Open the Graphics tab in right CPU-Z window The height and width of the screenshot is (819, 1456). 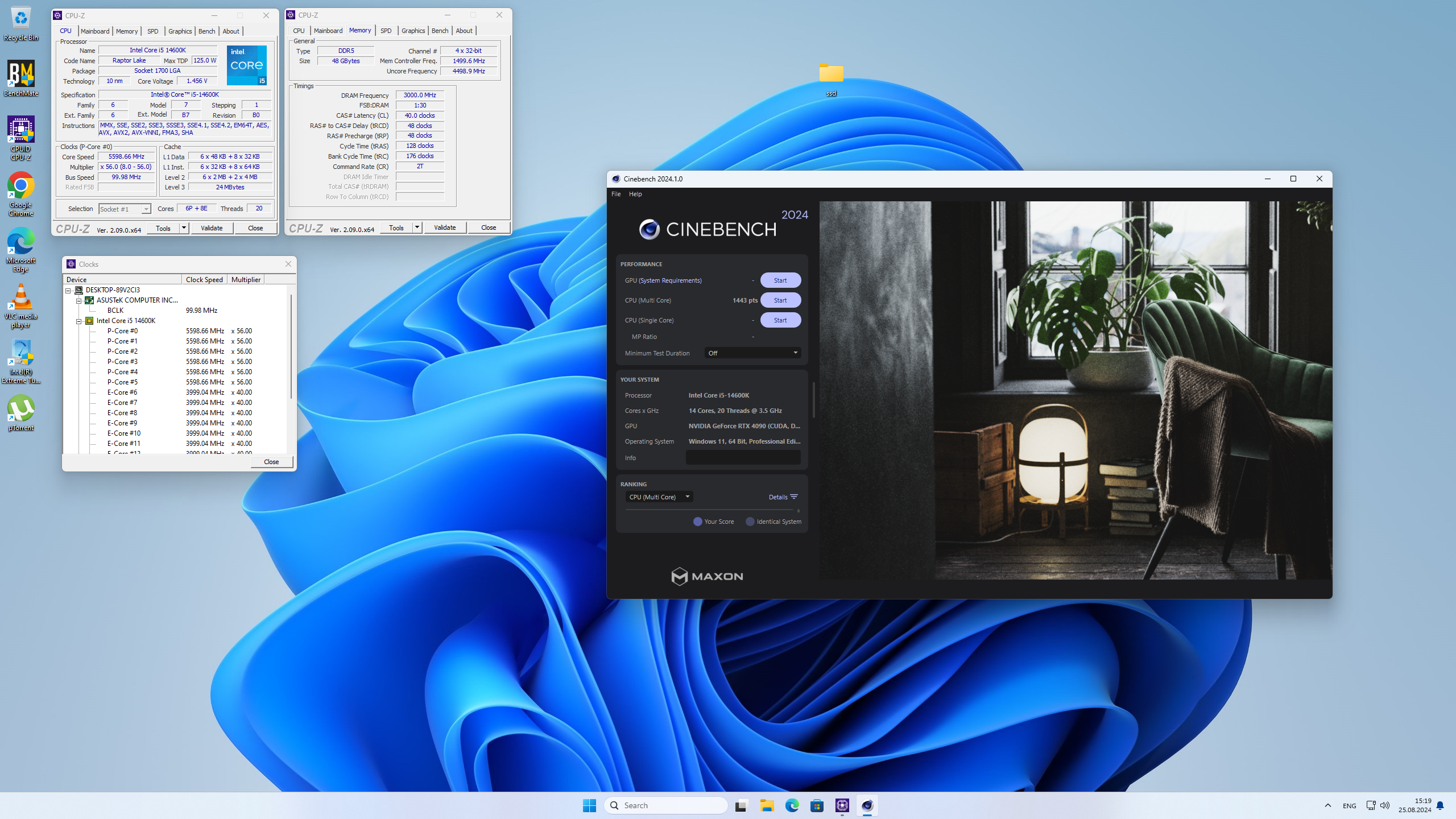coord(413,31)
